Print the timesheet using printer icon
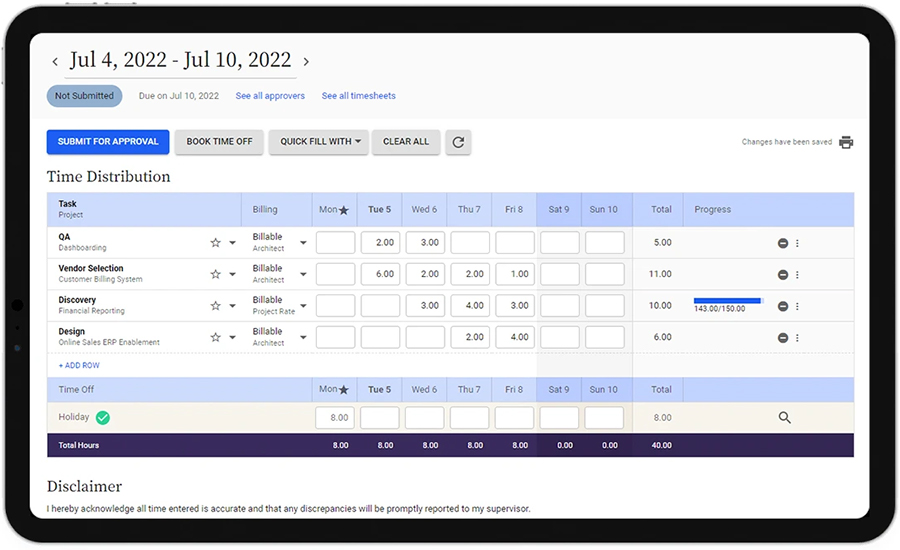Image resolution: width=900 pixels, height=550 pixels. pos(846,142)
